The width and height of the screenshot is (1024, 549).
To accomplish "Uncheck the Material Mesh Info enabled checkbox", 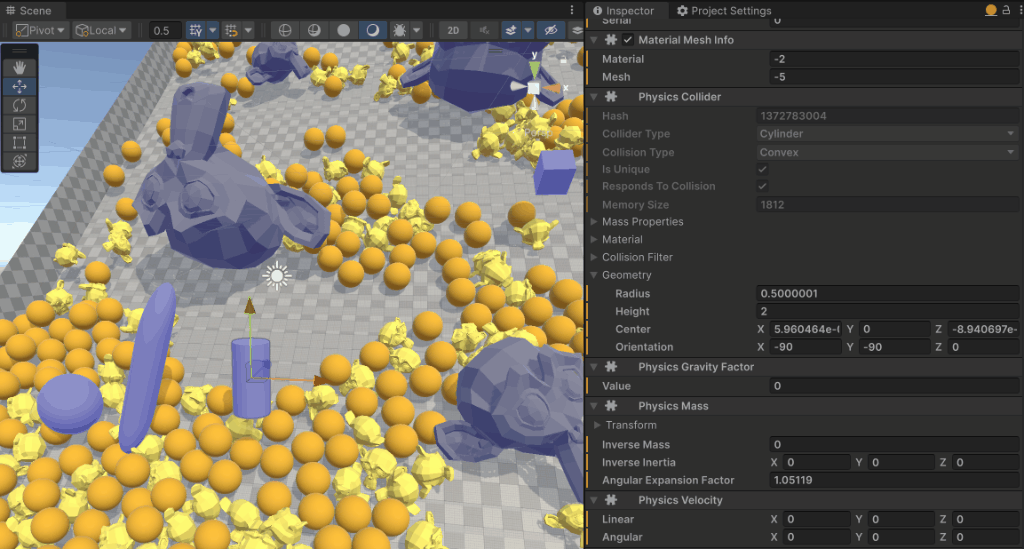I will [x=628, y=40].
